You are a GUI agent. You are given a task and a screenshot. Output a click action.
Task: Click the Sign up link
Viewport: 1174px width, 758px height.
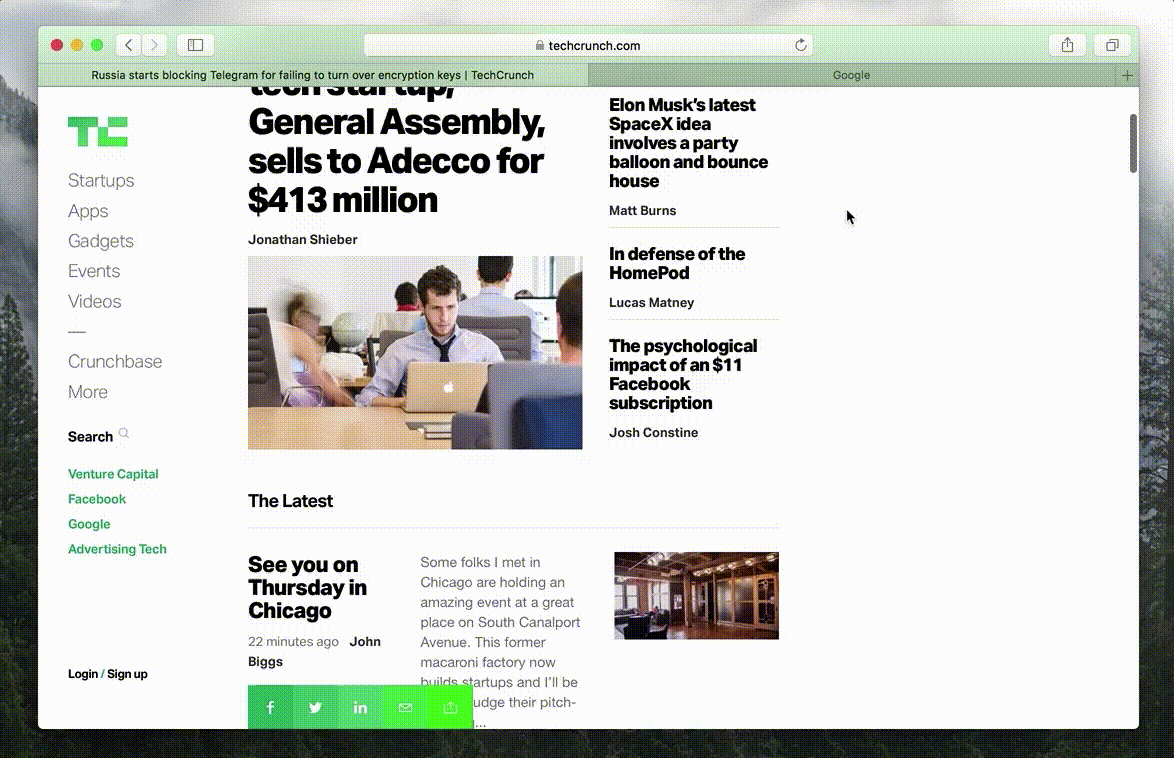[x=127, y=674]
